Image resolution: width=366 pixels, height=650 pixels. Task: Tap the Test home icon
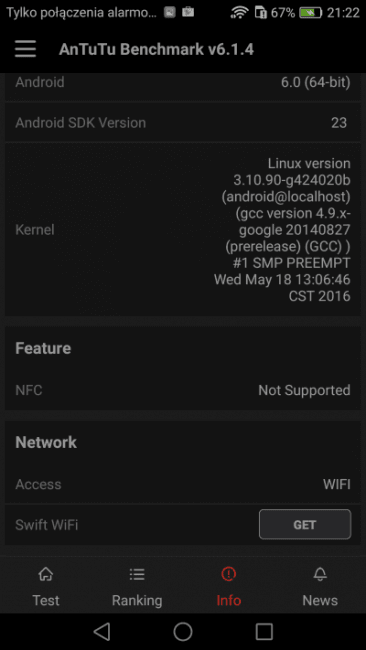coord(46,574)
